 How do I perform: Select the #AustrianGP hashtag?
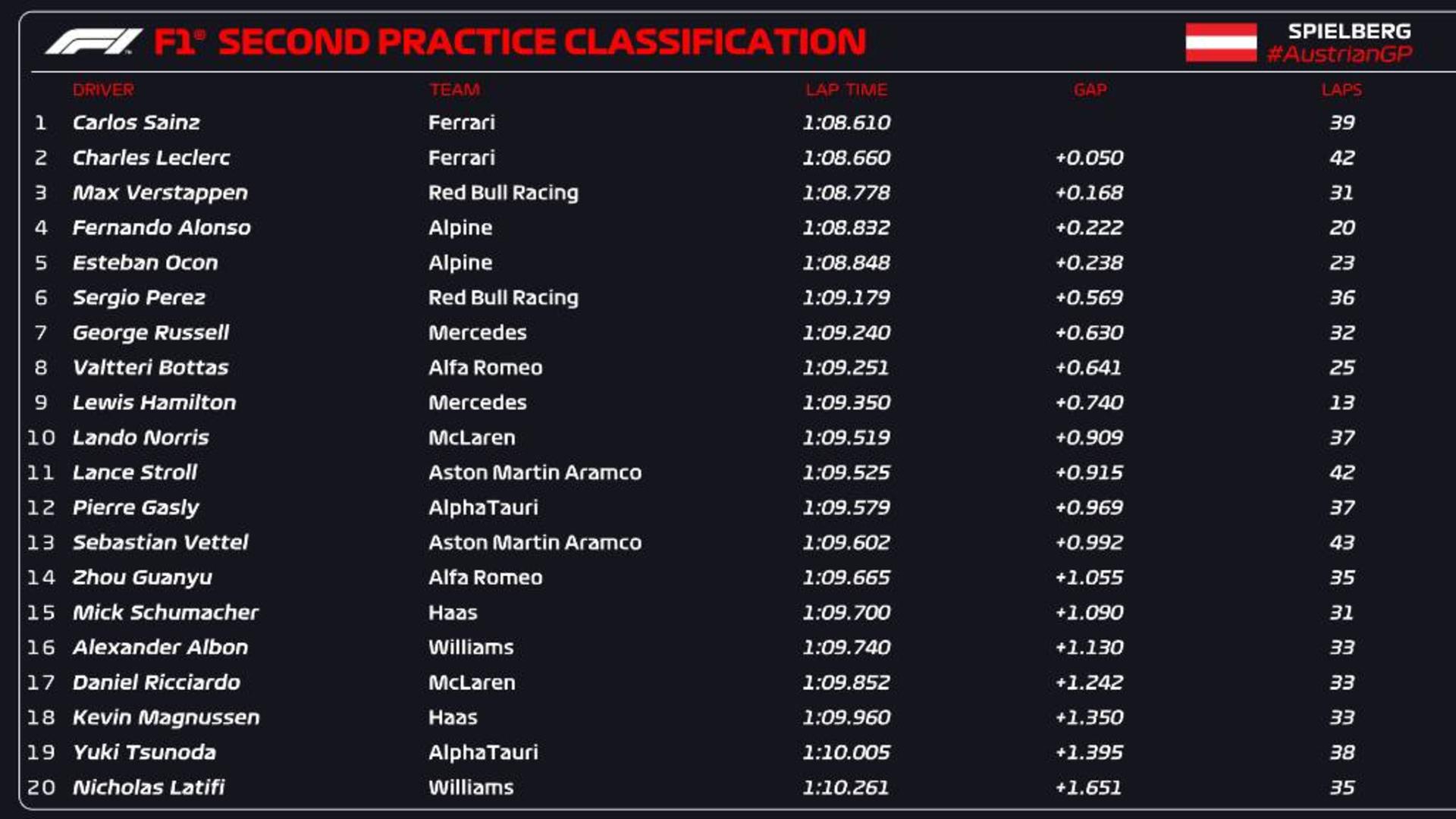(x=1339, y=54)
